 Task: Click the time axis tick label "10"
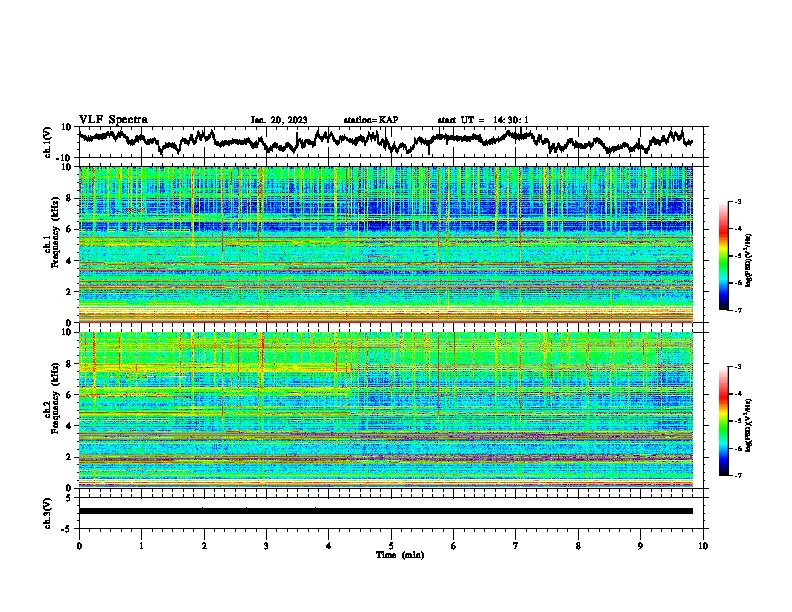point(703,546)
